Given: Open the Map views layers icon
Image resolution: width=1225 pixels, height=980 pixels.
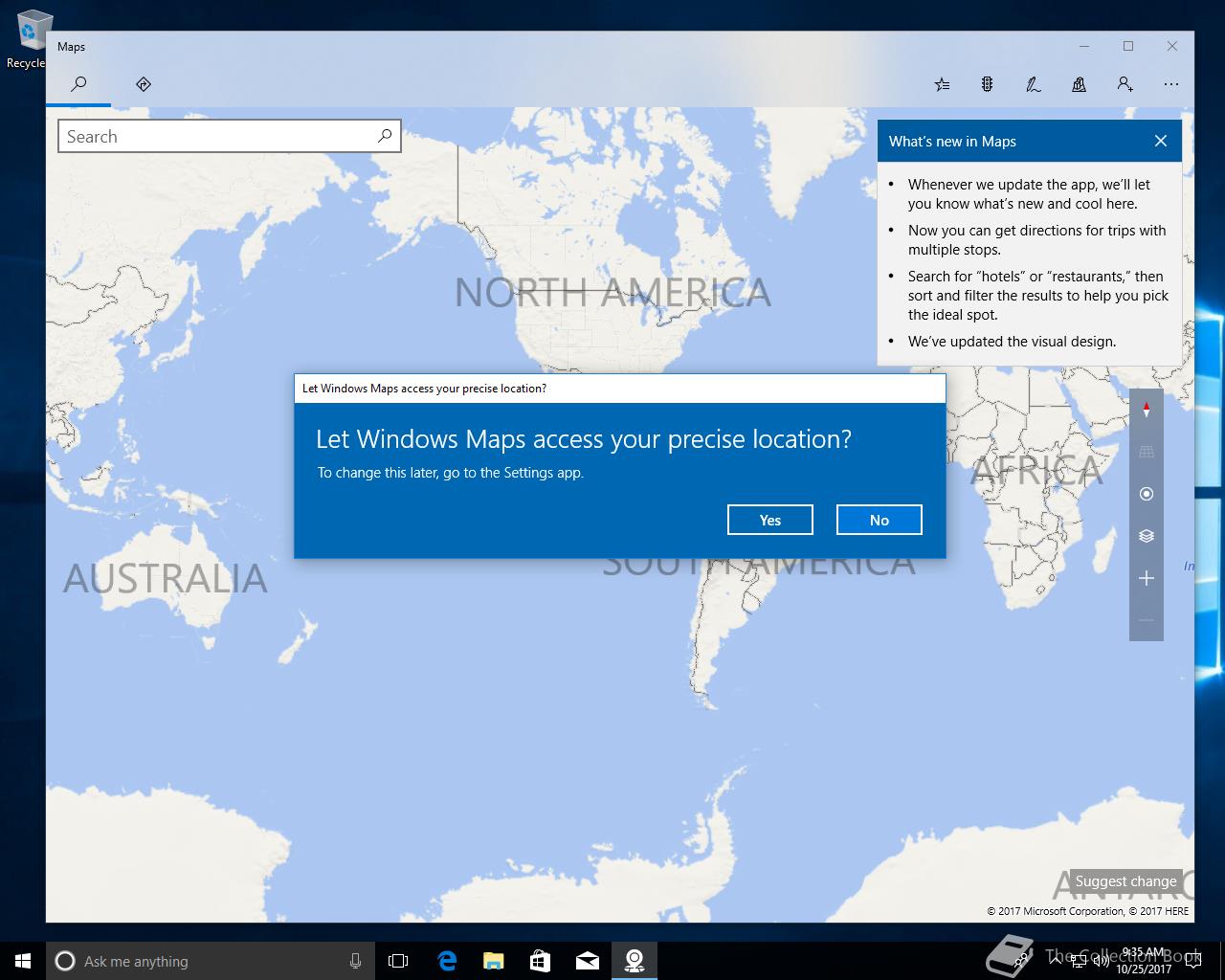Looking at the screenshot, I should 1147,536.
